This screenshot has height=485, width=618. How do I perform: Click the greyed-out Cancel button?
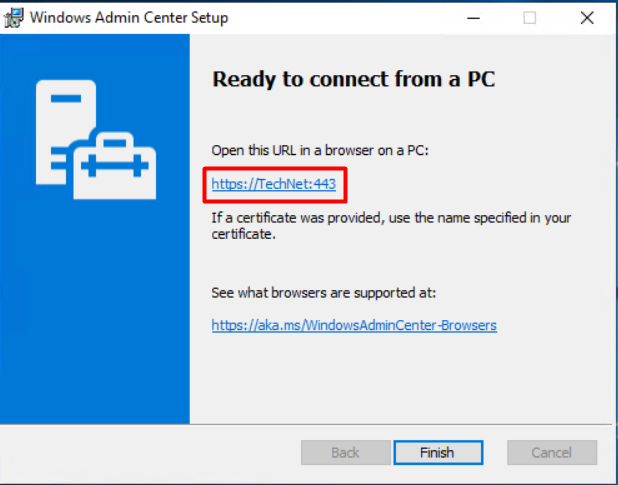click(x=551, y=453)
